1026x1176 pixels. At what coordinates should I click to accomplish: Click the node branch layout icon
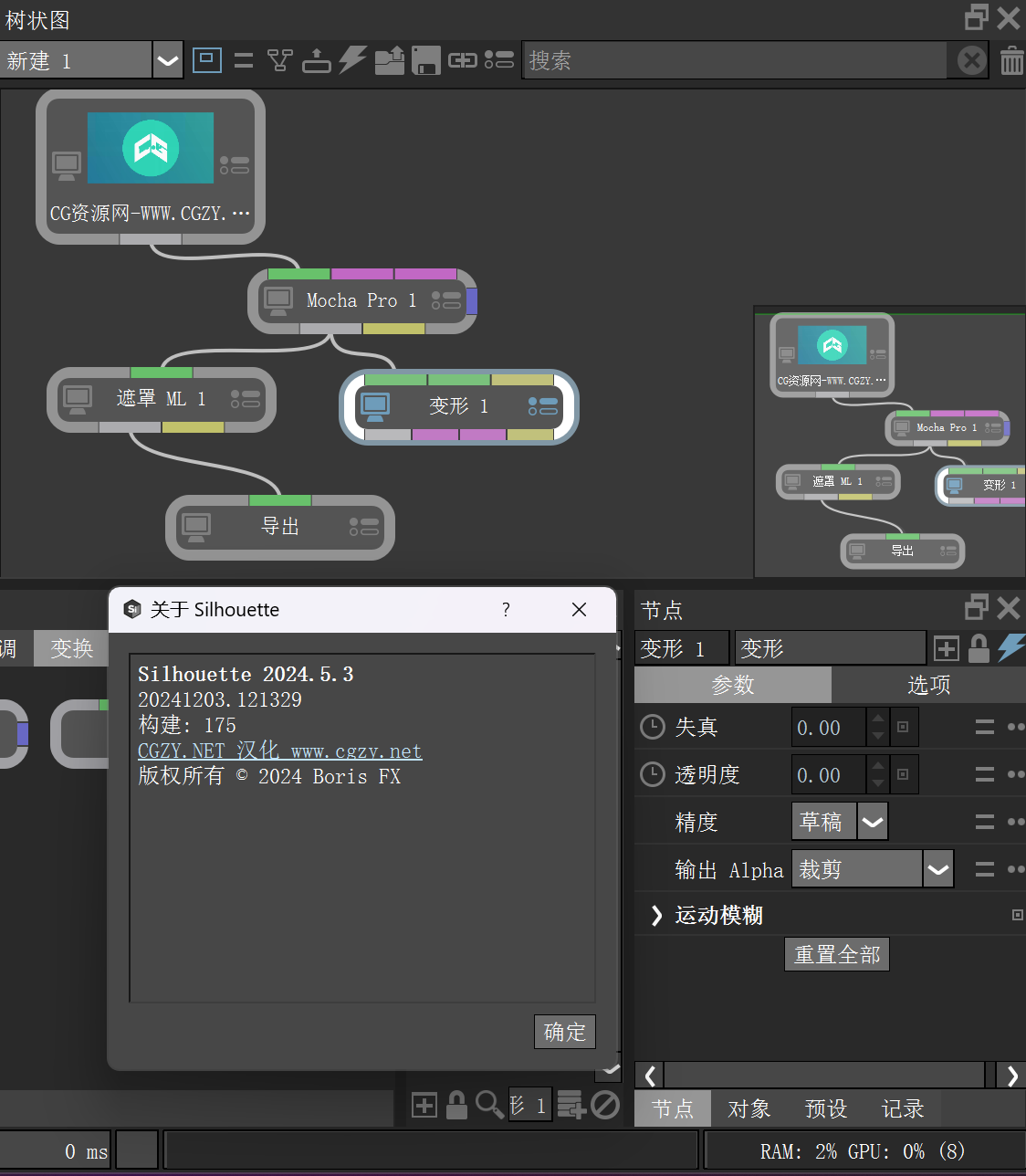(x=279, y=60)
